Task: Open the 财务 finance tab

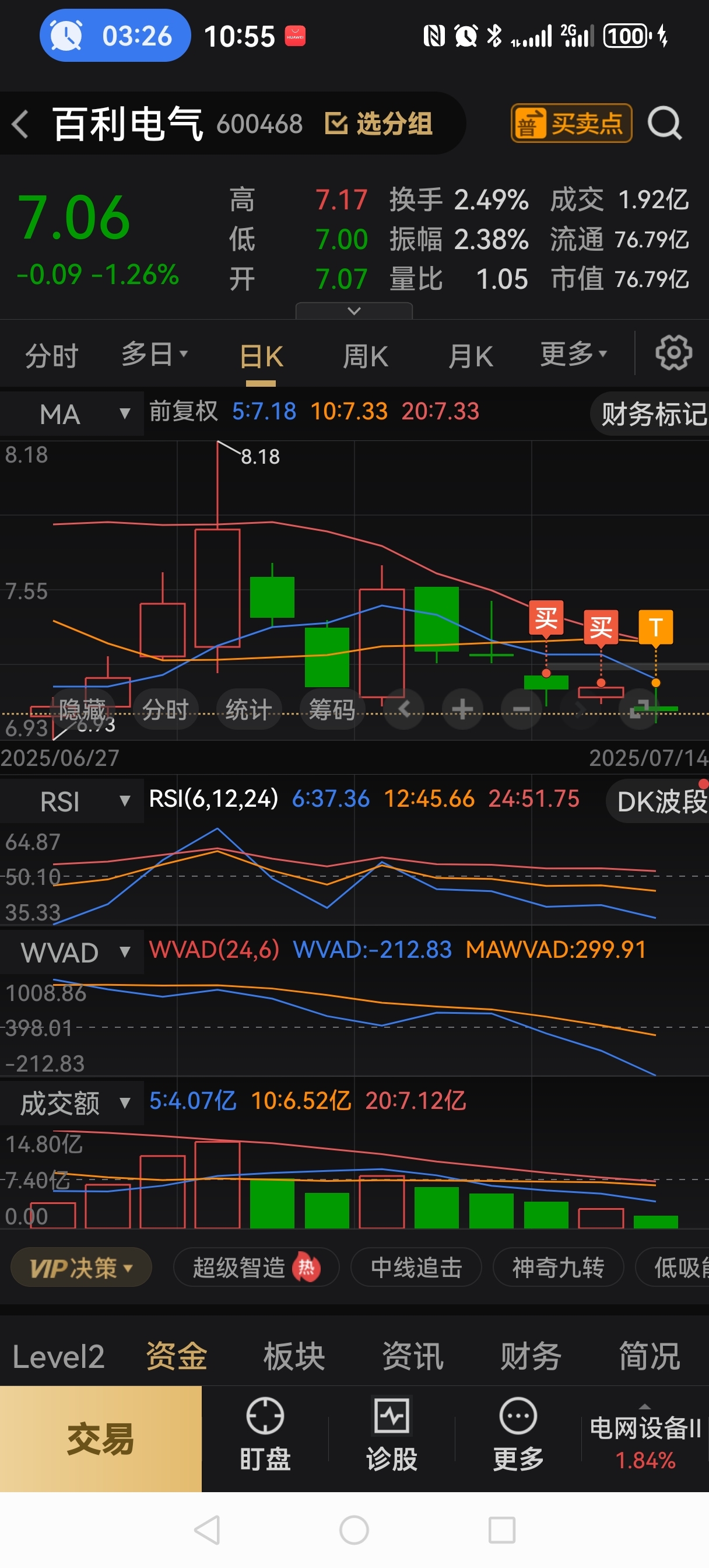Action: 531,1357
